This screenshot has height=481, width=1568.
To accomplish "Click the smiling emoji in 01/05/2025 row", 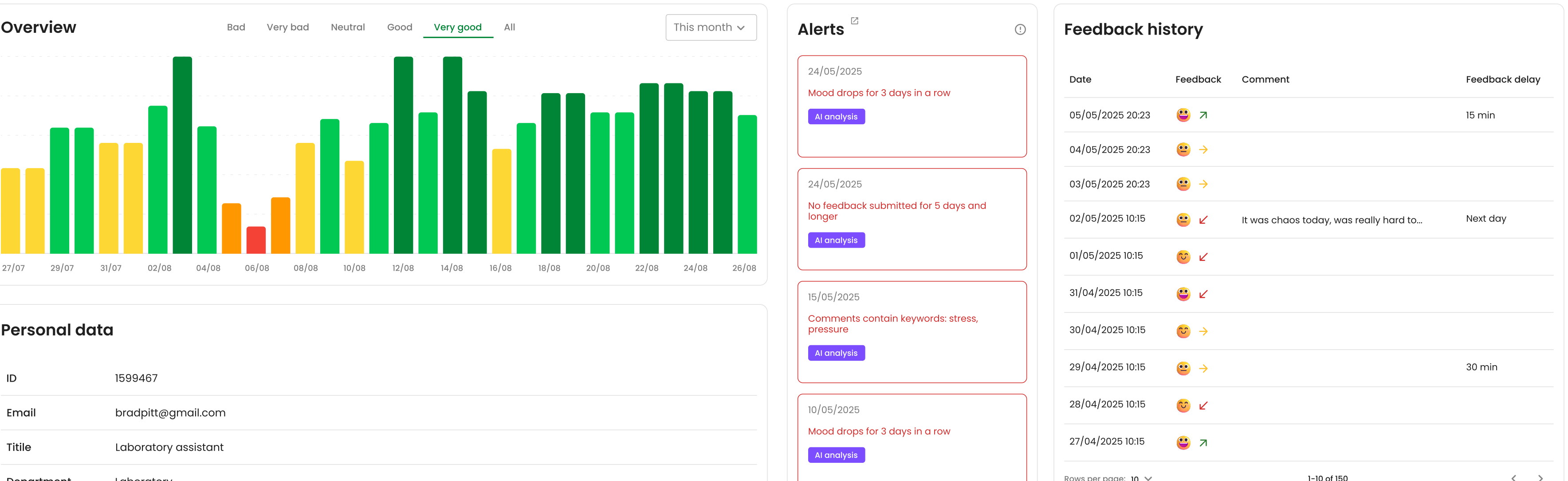I will coord(1183,257).
